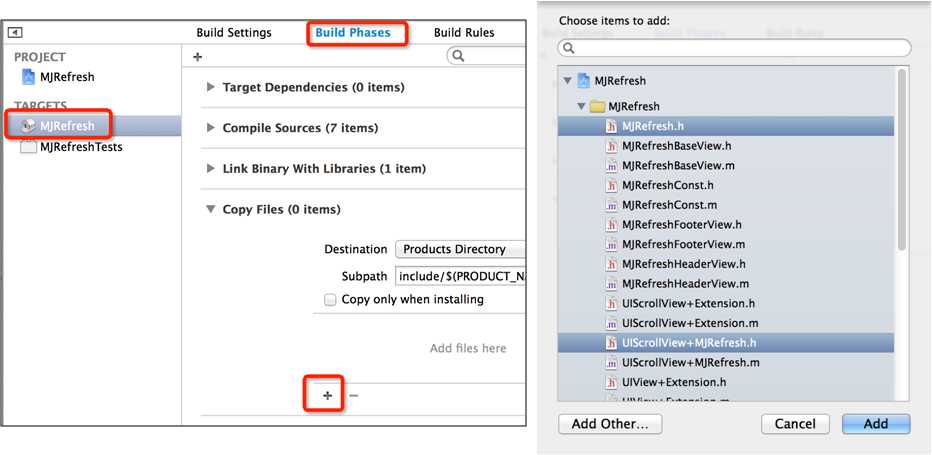Collapse the Copy Files section
The width and height of the screenshot is (932, 455).
coord(210,209)
